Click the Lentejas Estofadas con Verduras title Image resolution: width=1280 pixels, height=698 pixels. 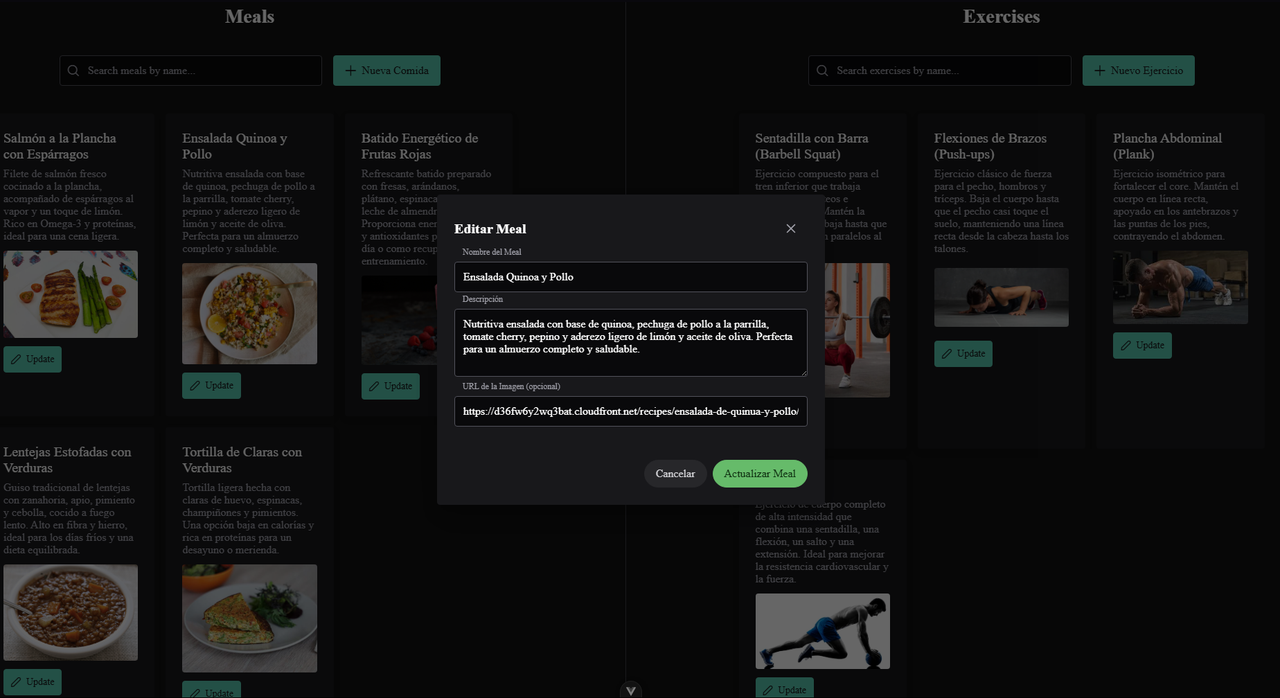coord(67,460)
